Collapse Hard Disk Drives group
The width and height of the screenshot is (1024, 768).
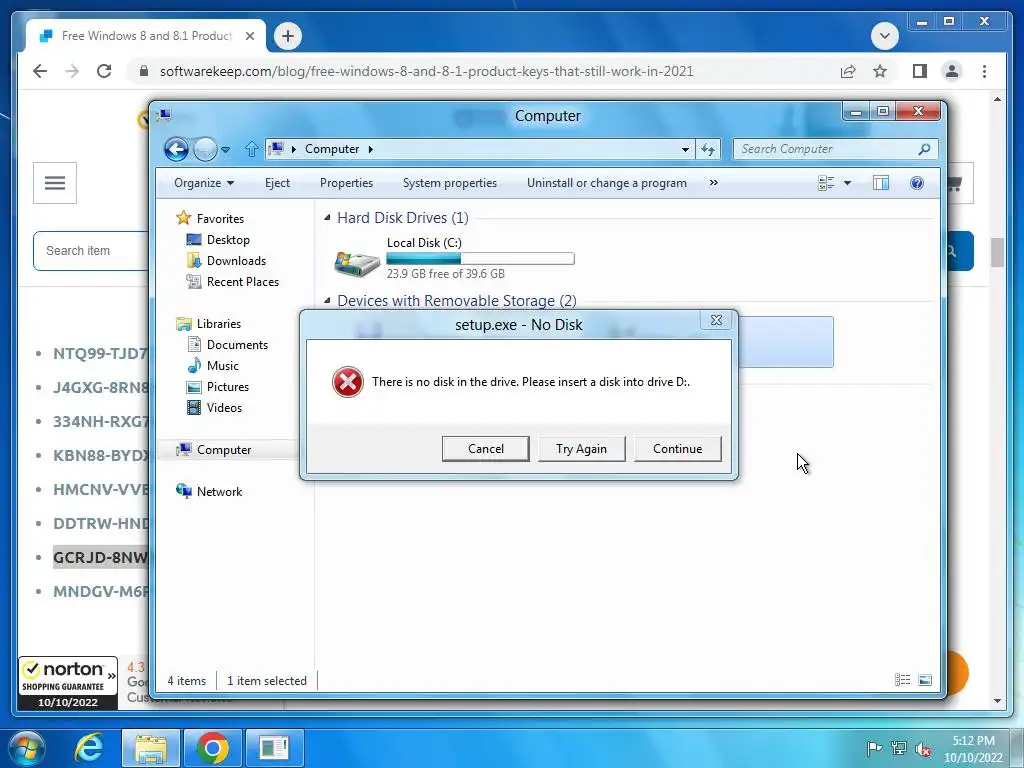pos(327,218)
